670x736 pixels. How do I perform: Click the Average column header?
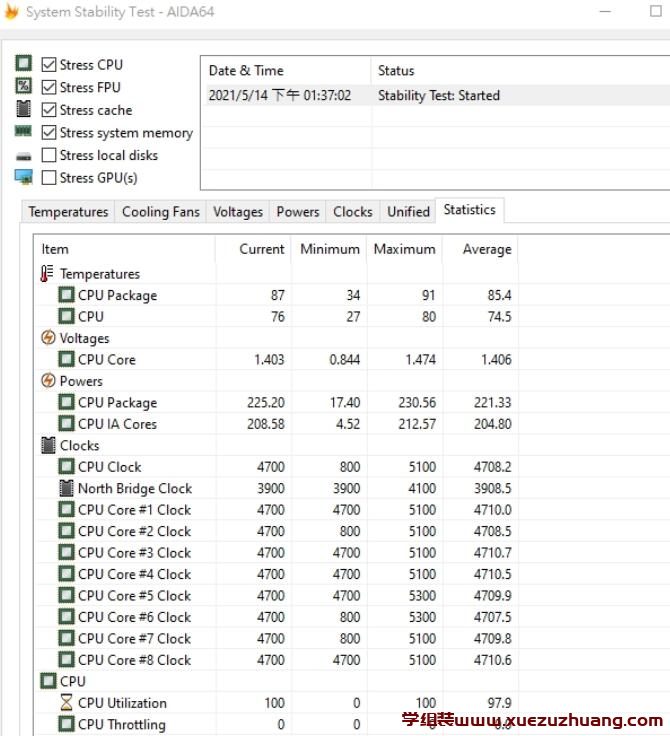coord(486,249)
